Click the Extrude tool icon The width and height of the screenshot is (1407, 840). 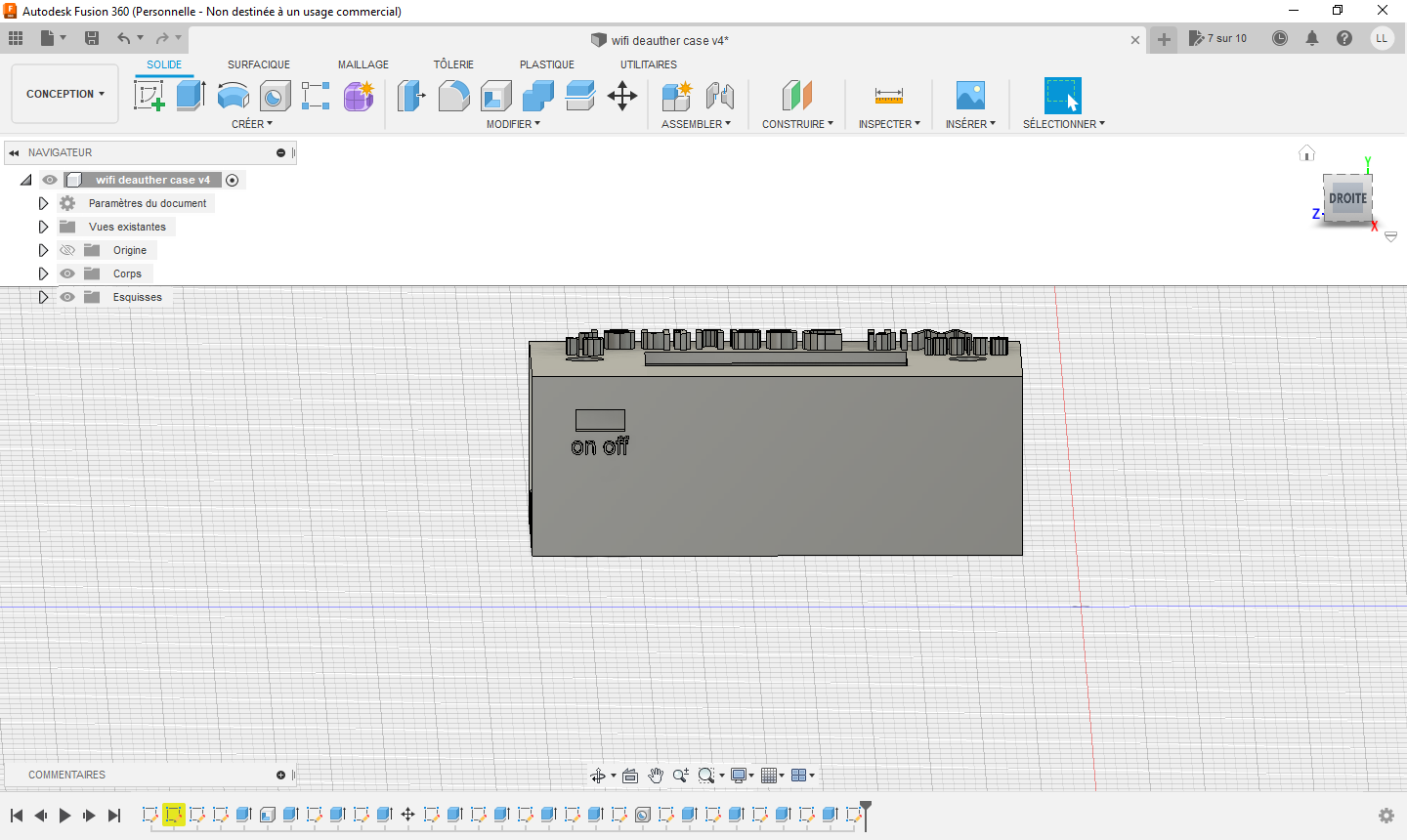[x=191, y=96]
